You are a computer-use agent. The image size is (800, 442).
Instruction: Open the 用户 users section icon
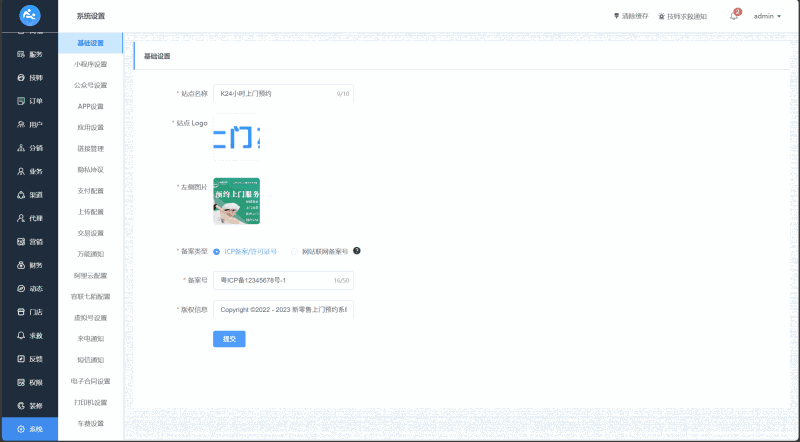click(21, 125)
